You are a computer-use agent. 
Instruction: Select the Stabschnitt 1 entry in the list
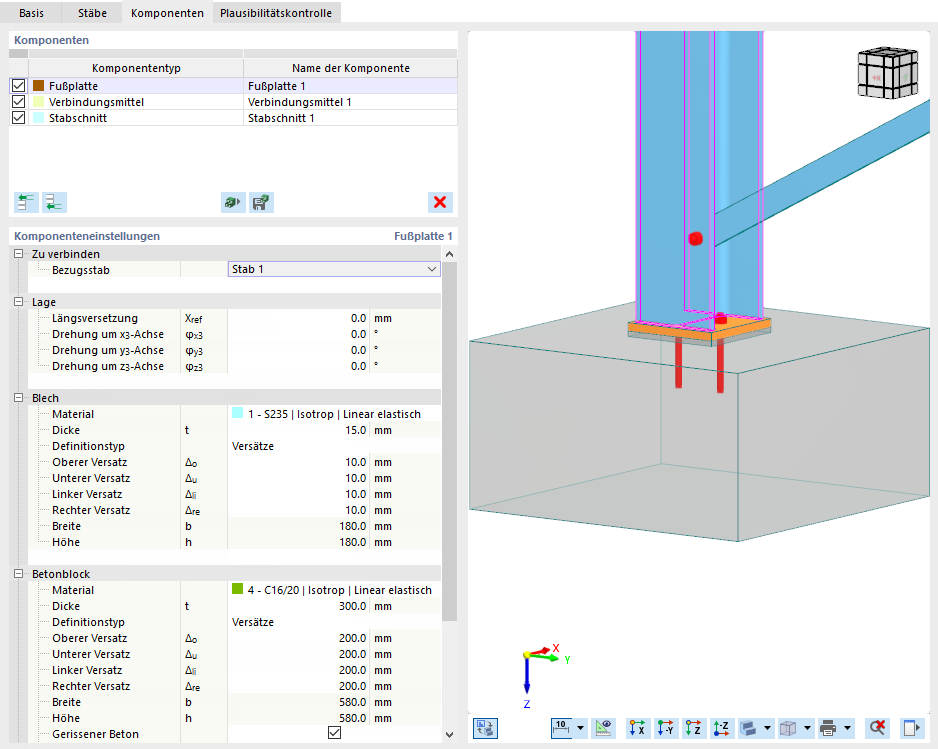(x=290, y=117)
